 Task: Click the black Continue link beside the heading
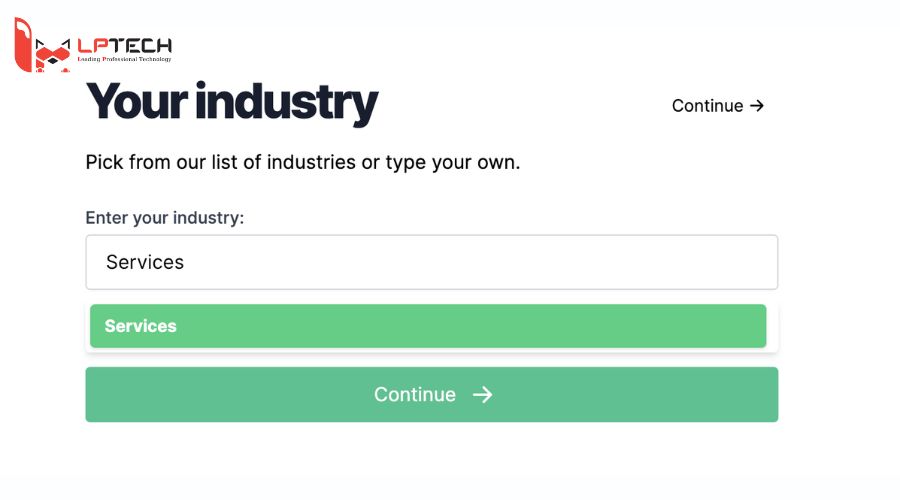point(707,106)
